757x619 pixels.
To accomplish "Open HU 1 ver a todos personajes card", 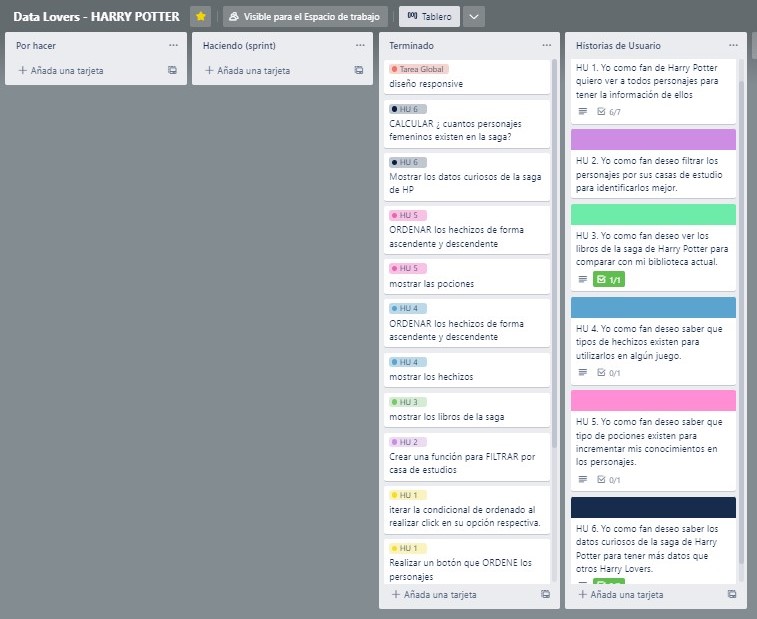I will tap(653, 91).
